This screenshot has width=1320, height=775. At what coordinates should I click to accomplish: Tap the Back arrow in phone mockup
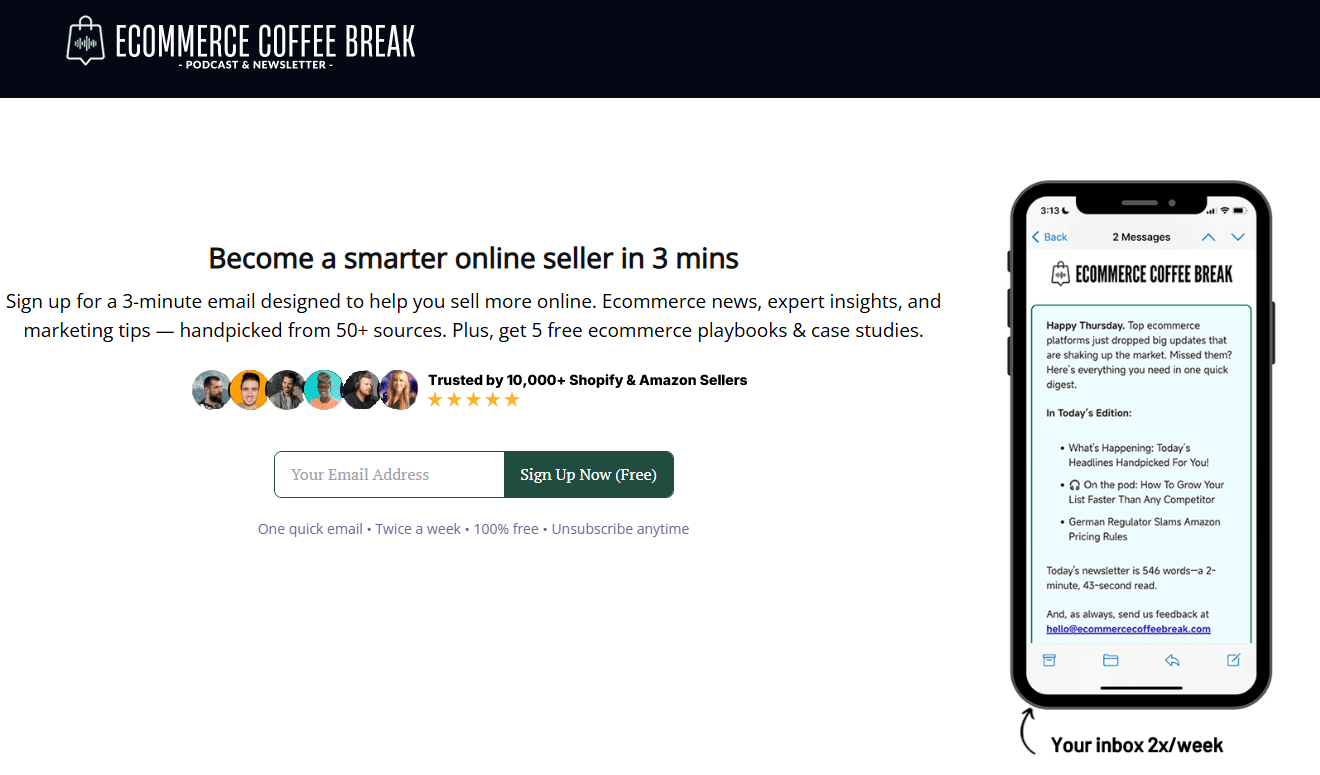point(1050,237)
